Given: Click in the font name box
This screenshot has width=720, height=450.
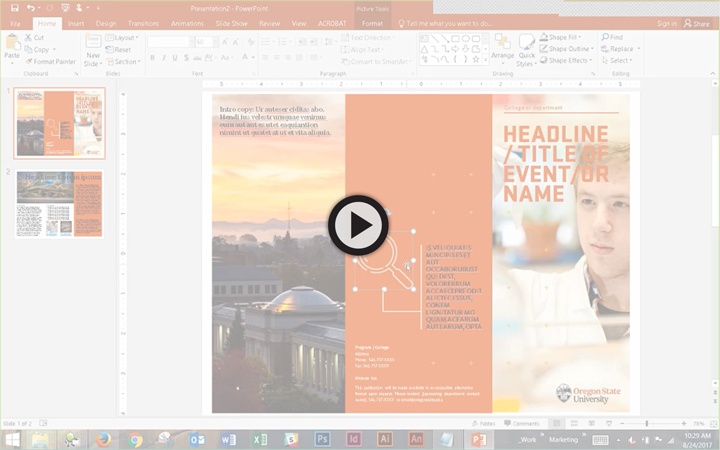Looking at the screenshot, I should 169,42.
